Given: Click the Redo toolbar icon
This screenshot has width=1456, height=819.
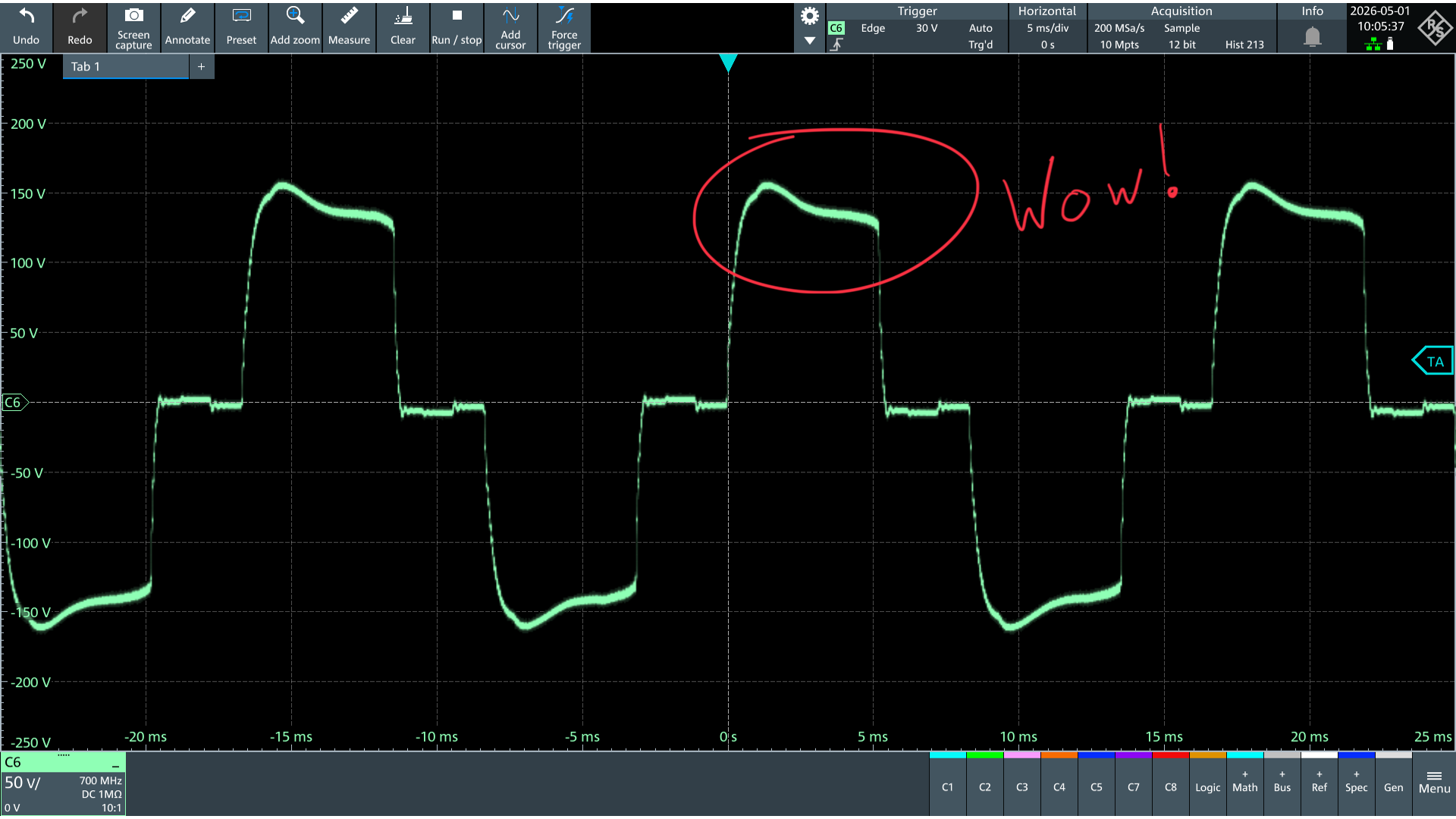Looking at the screenshot, I should pos(80,27).
